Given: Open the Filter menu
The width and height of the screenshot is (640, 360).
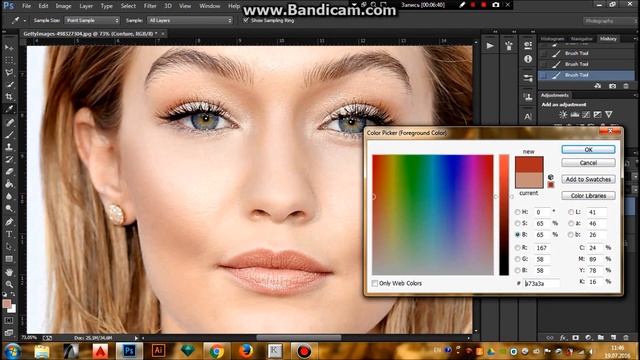Looking at the screenshot, I should click(150, 6).
